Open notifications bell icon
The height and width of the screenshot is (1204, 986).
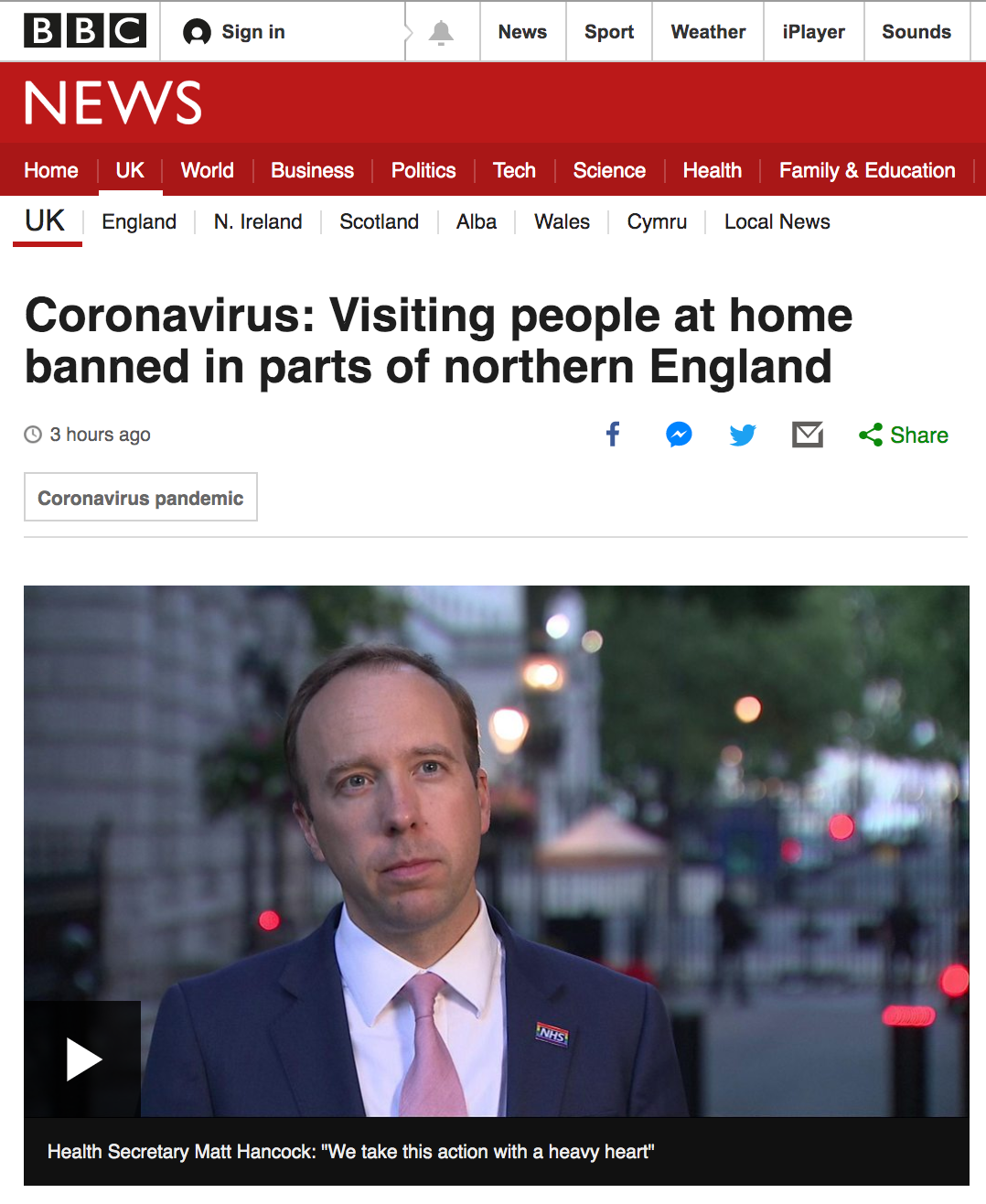click(x=442, y=32)
